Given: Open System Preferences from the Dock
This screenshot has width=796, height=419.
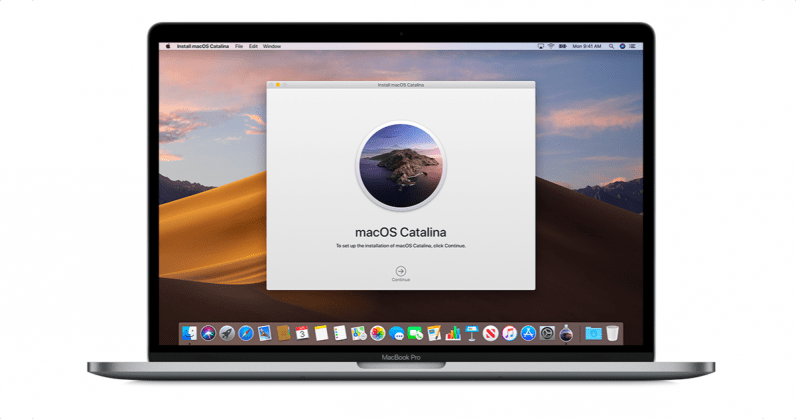Looking at the screenshot, I should pos(547,333).
